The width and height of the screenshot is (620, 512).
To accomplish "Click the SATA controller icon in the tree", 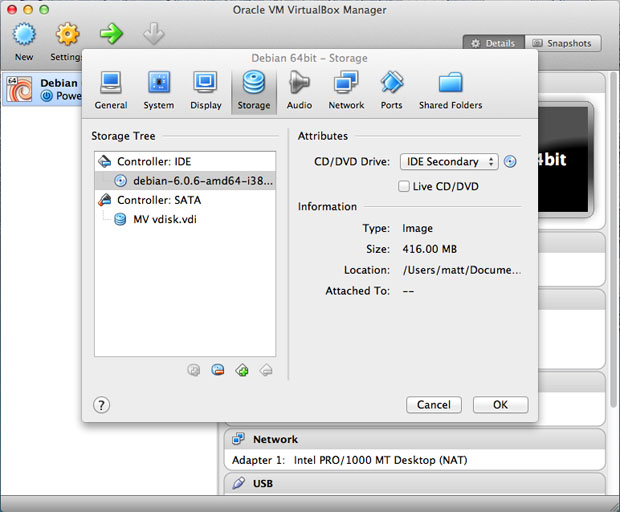I will click(105, 200).
